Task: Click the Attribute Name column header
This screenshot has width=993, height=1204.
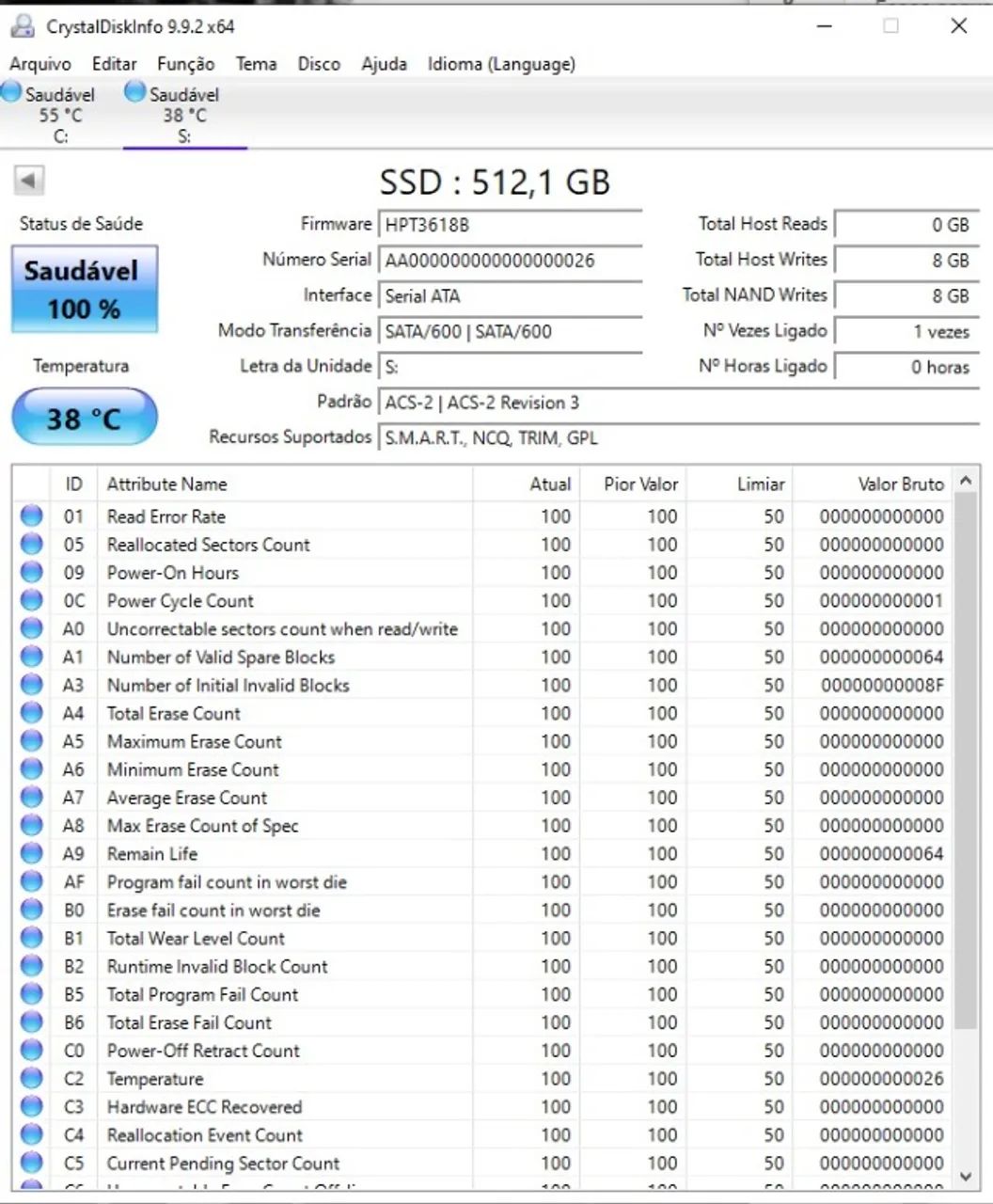Action: coord(285,483)
